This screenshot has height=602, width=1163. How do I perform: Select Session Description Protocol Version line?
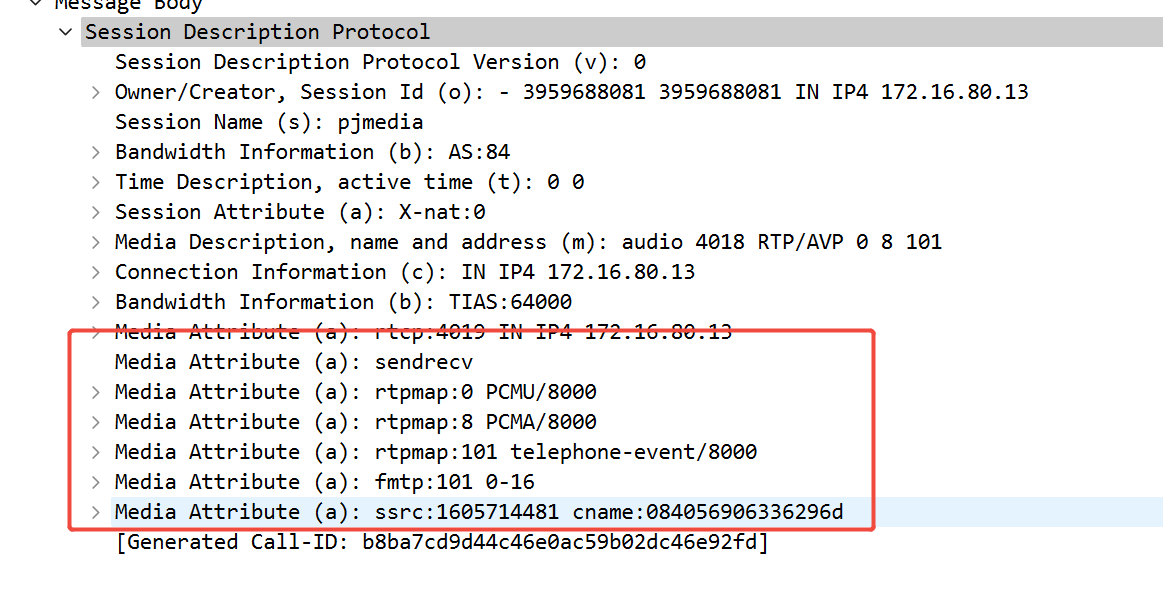[380, 62]
